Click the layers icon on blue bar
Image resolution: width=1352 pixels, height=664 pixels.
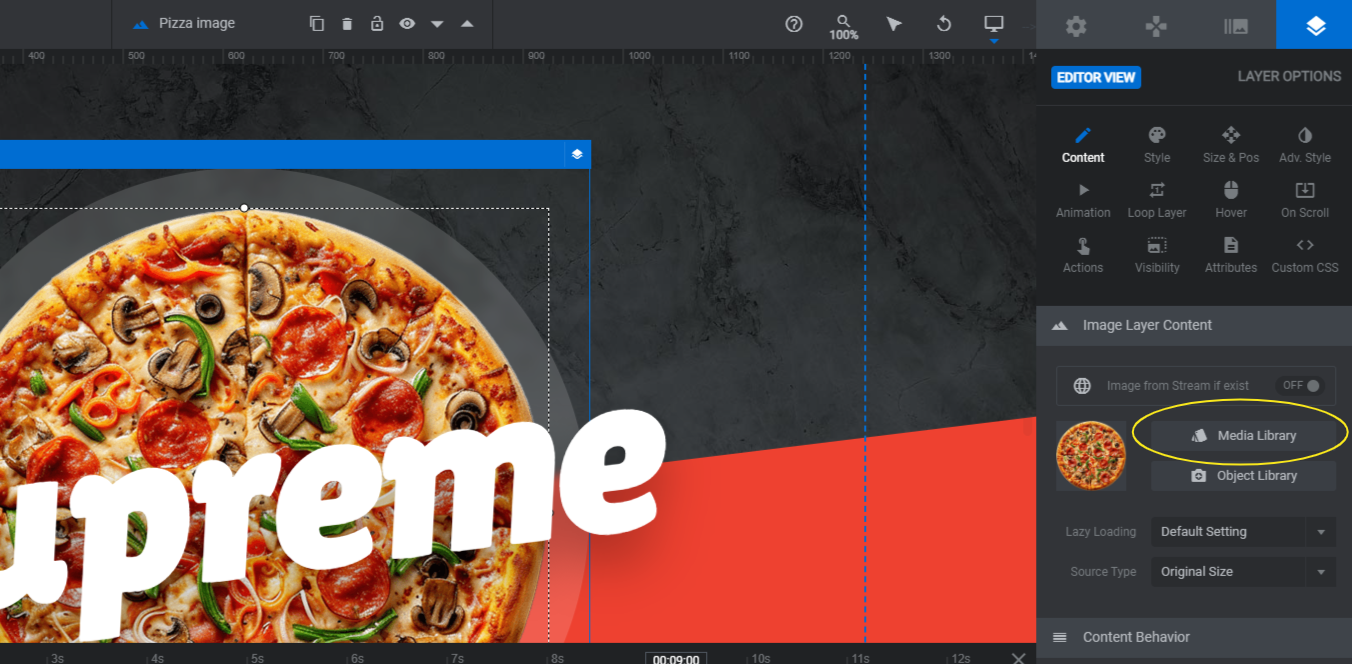(577, 154)
